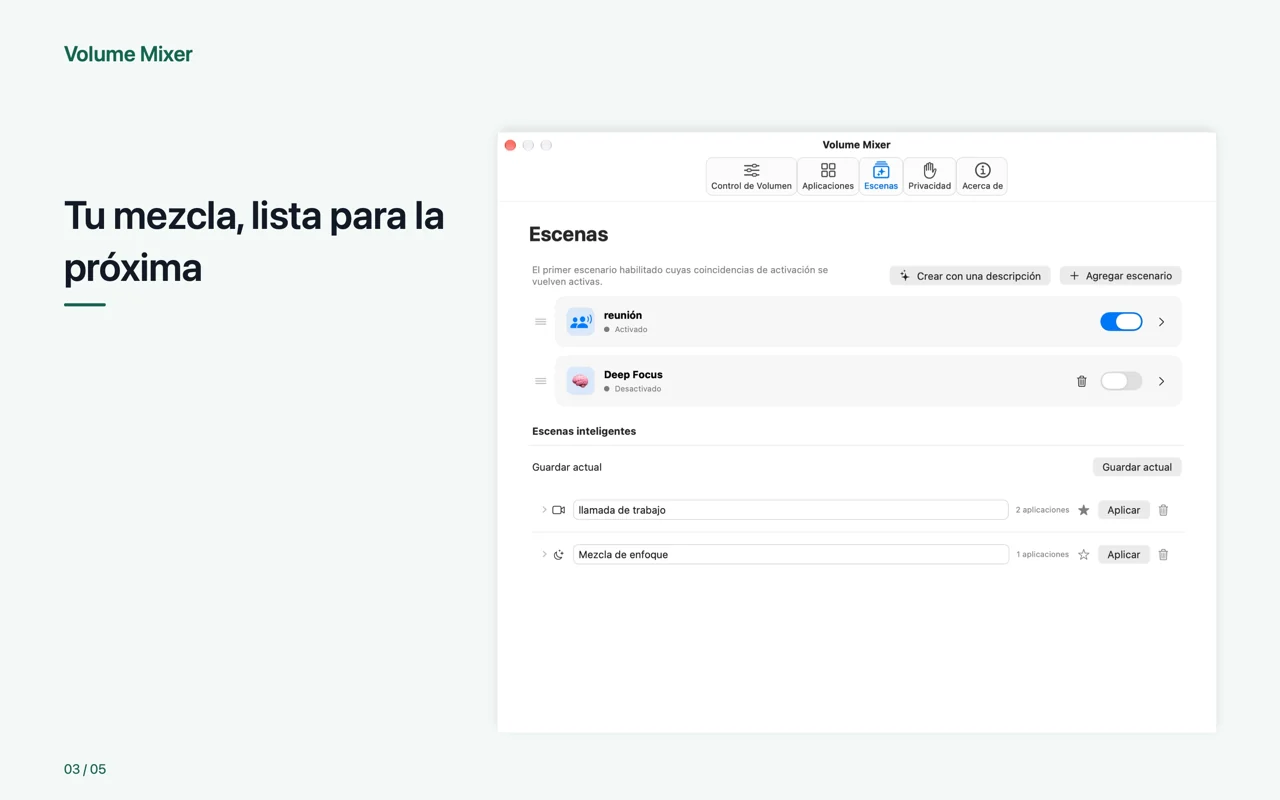Disable the reunión scene toggle
Screen dimensions: 1280x800
[1121, 322]
